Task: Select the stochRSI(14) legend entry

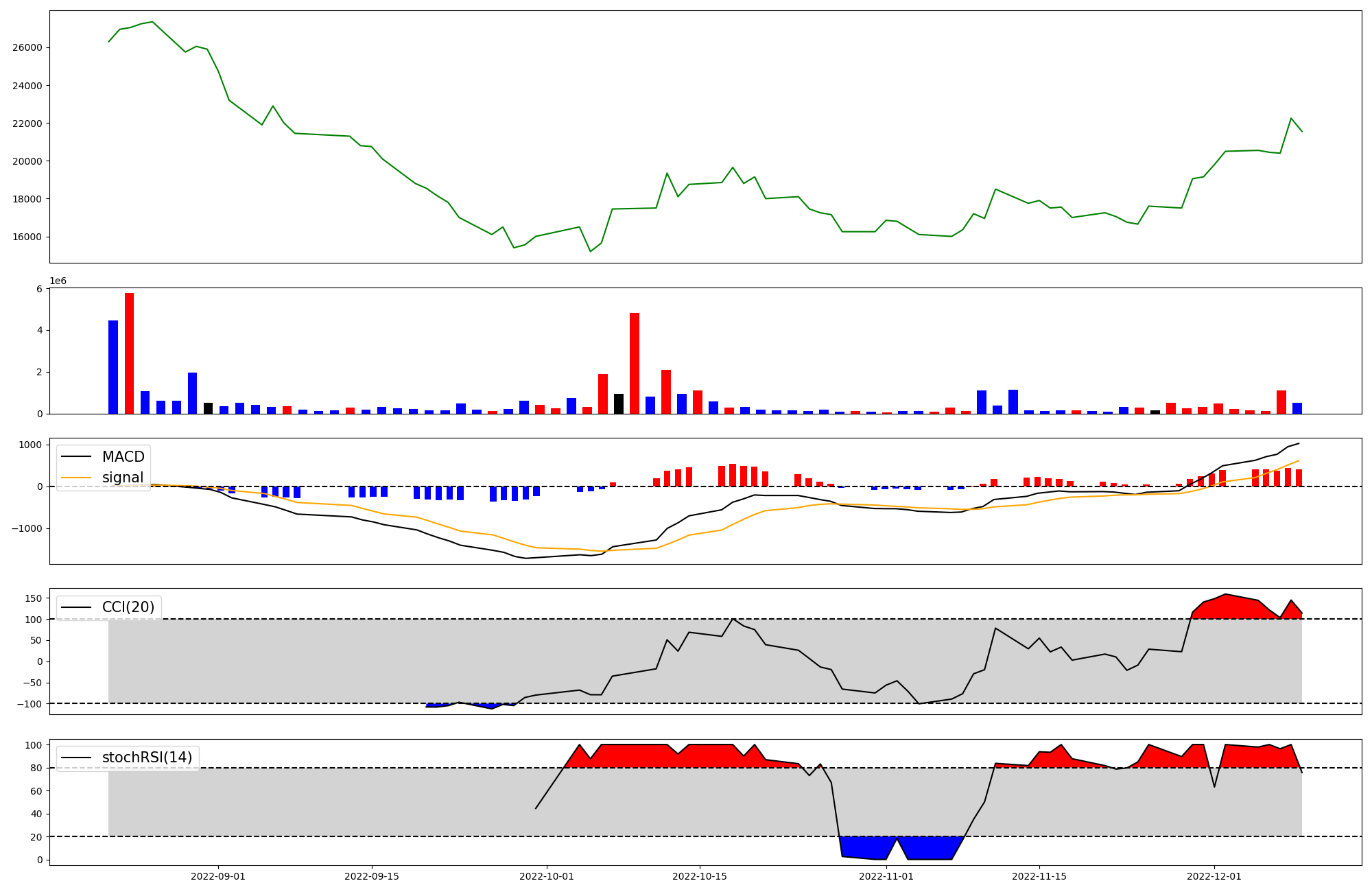Action: coord(147,758)
